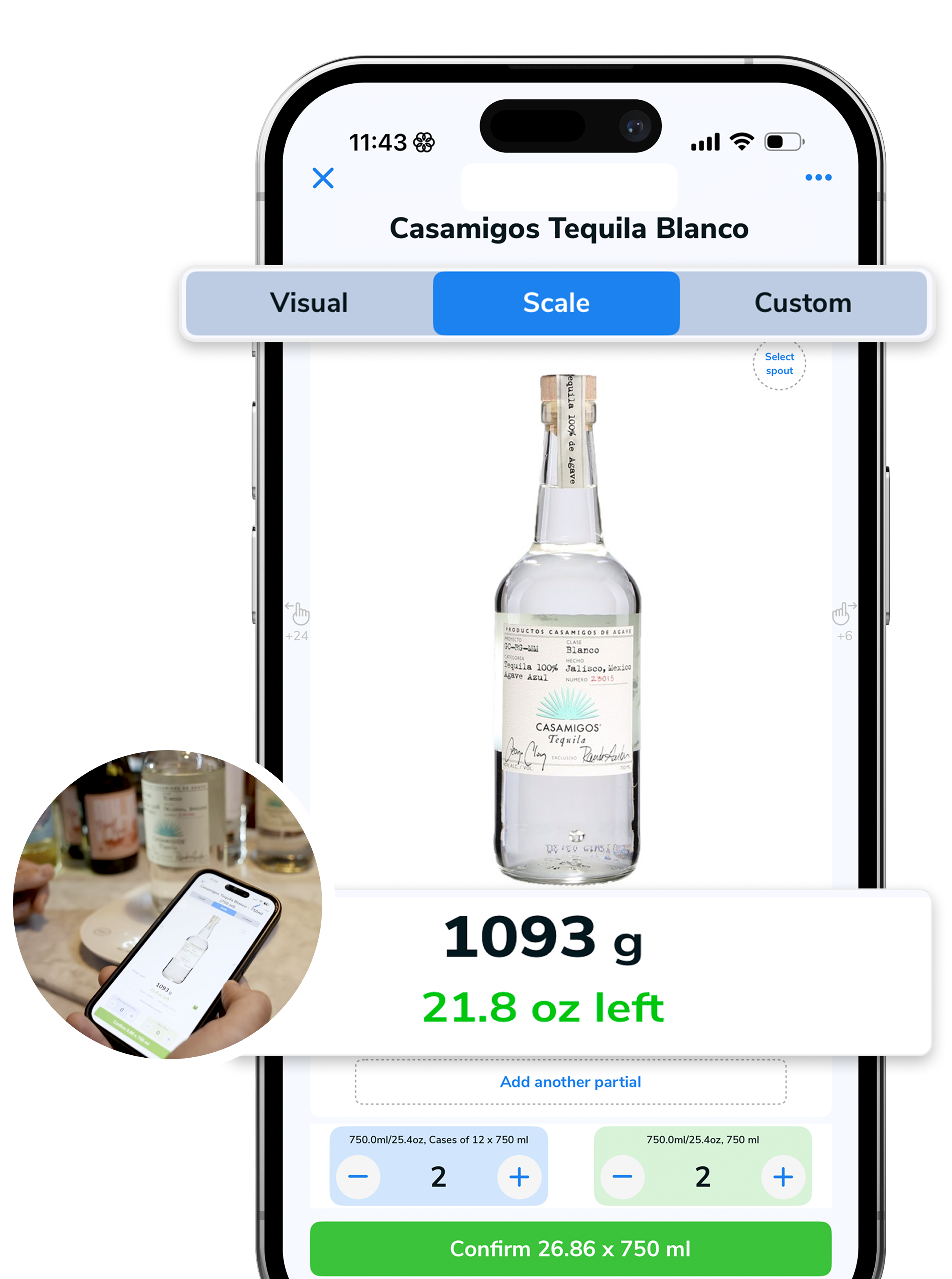Tap the swipe-right hand icon labeled +6
This screenshot has width=952, height=1279.
coord(844,621)
